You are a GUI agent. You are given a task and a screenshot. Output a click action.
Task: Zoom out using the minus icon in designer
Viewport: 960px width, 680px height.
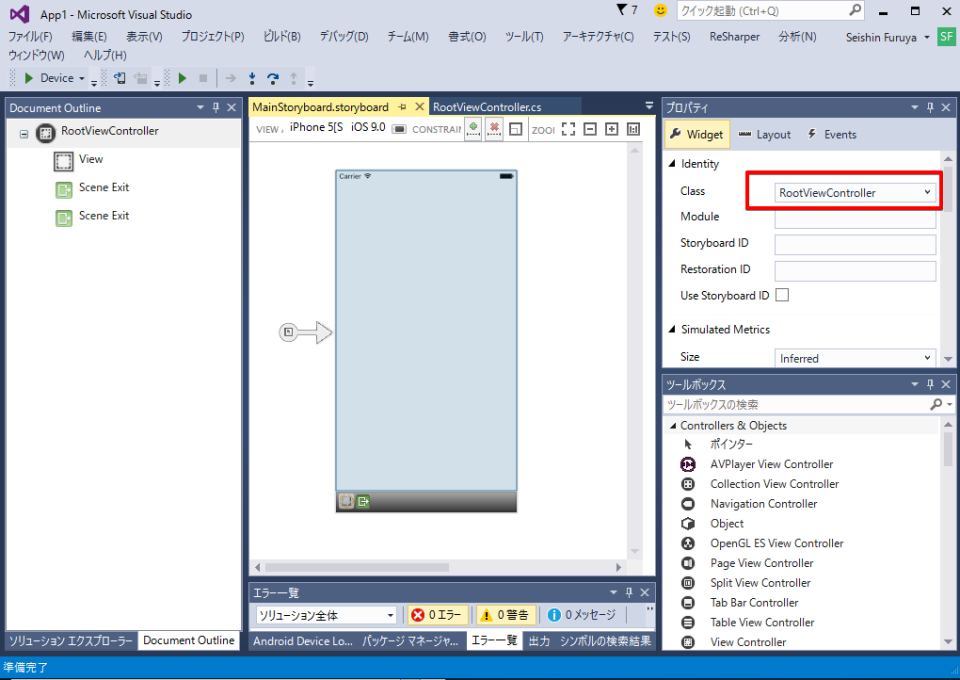590,129
